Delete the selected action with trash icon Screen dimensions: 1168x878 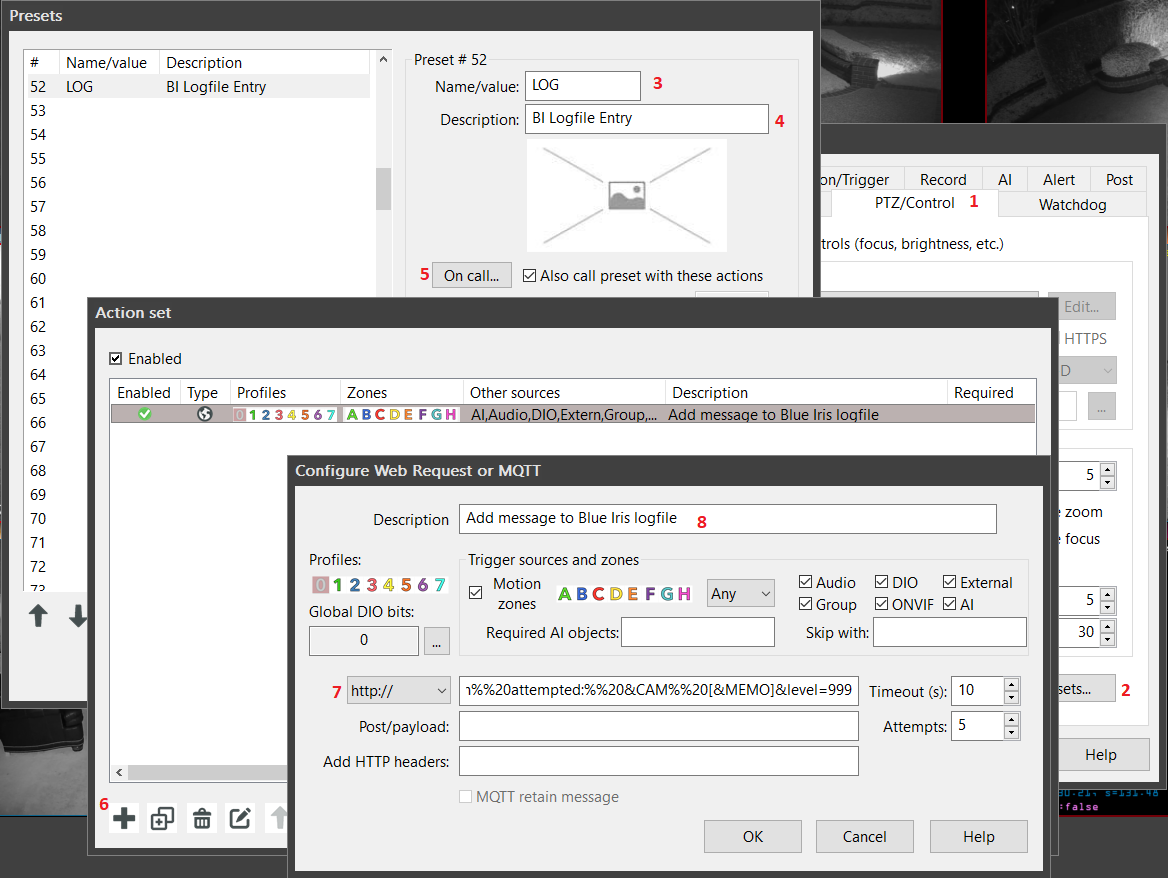pos(202,819)
